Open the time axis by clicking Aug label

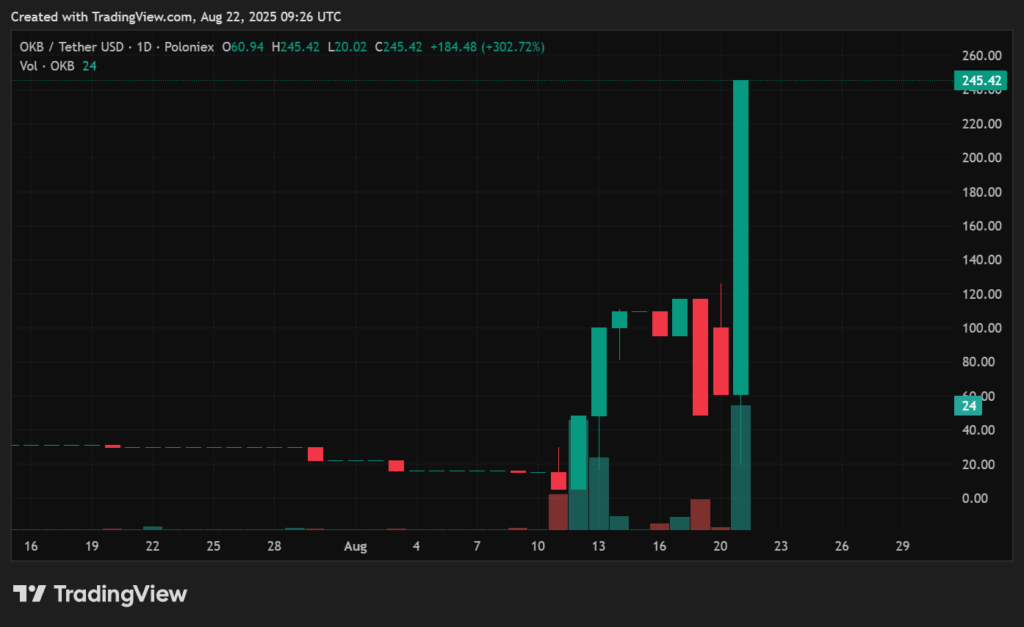click(355, 546)
